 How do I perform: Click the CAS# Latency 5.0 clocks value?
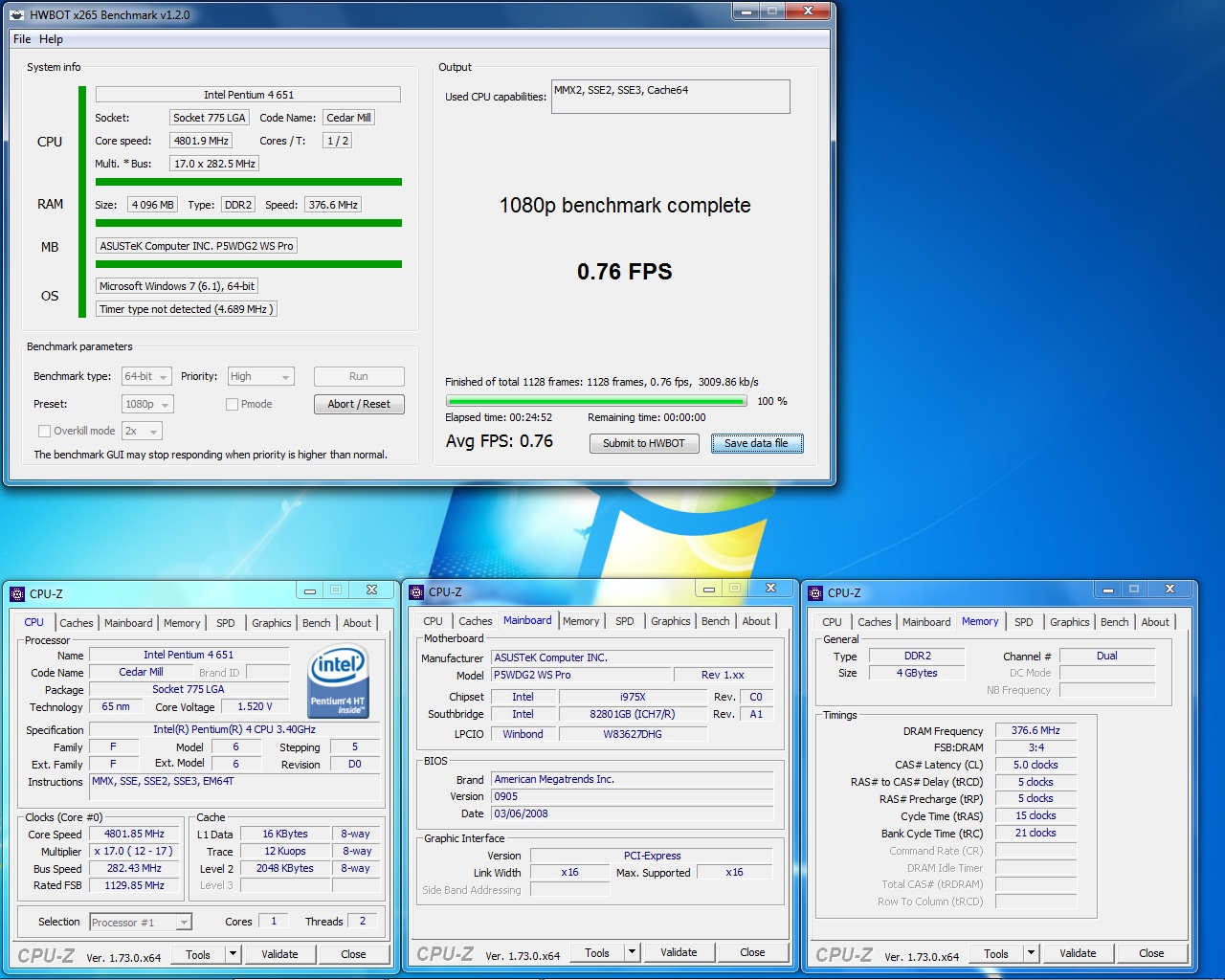point(1036,765)
